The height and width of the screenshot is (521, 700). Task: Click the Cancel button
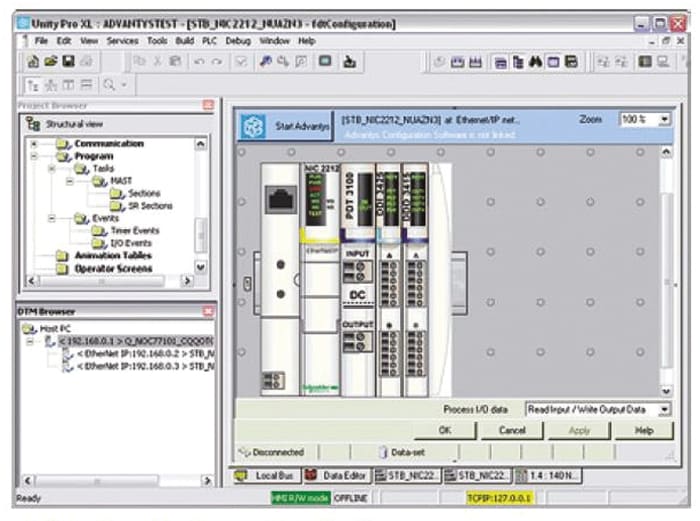[512, 430]
